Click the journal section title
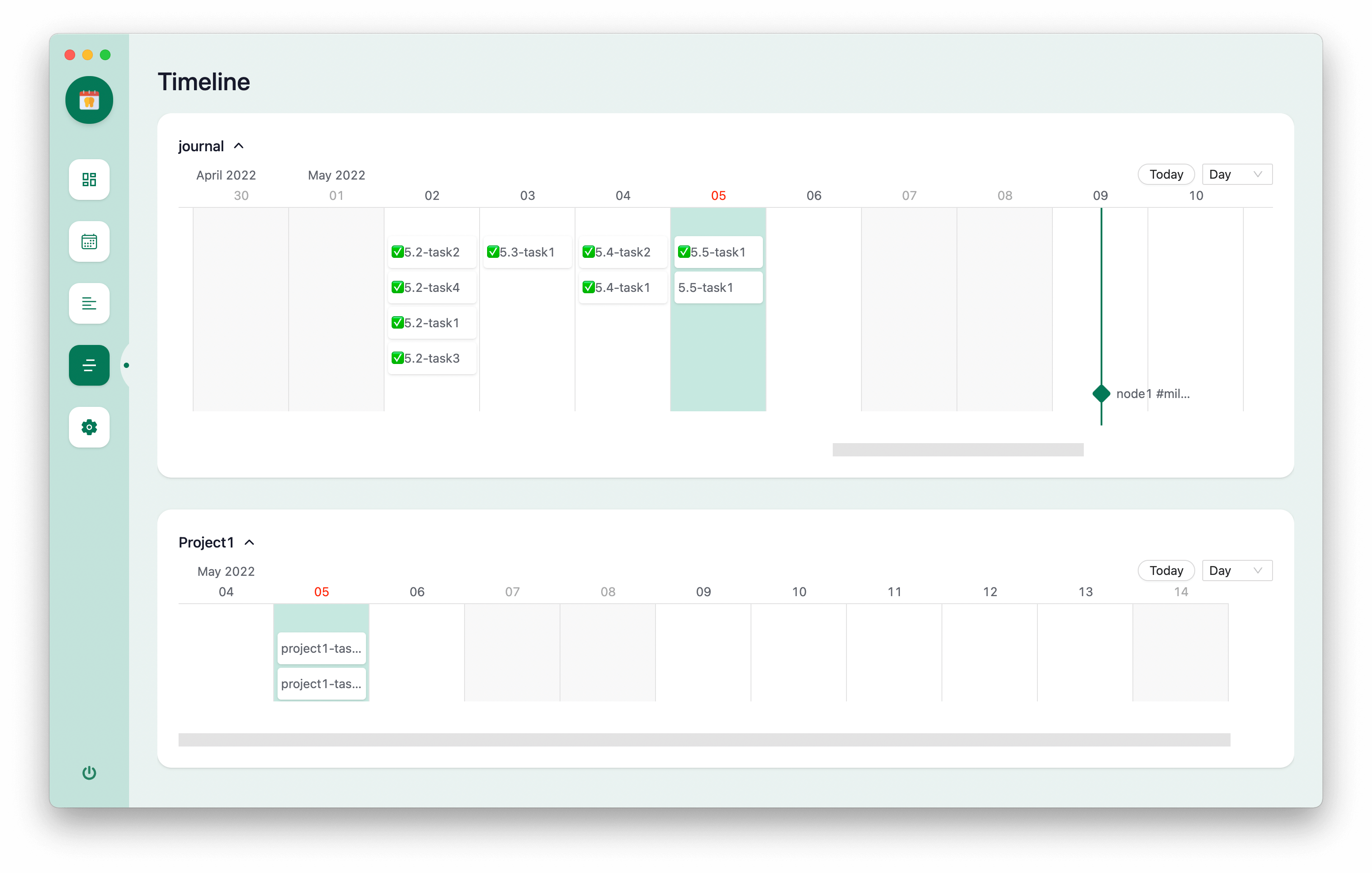This screenshot has height=873, width=1372. [201, 146]
